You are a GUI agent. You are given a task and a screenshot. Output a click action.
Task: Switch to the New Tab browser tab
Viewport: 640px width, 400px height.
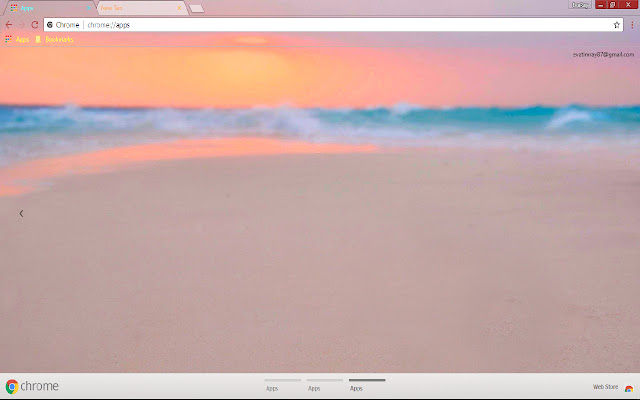(x=141, y=8)
